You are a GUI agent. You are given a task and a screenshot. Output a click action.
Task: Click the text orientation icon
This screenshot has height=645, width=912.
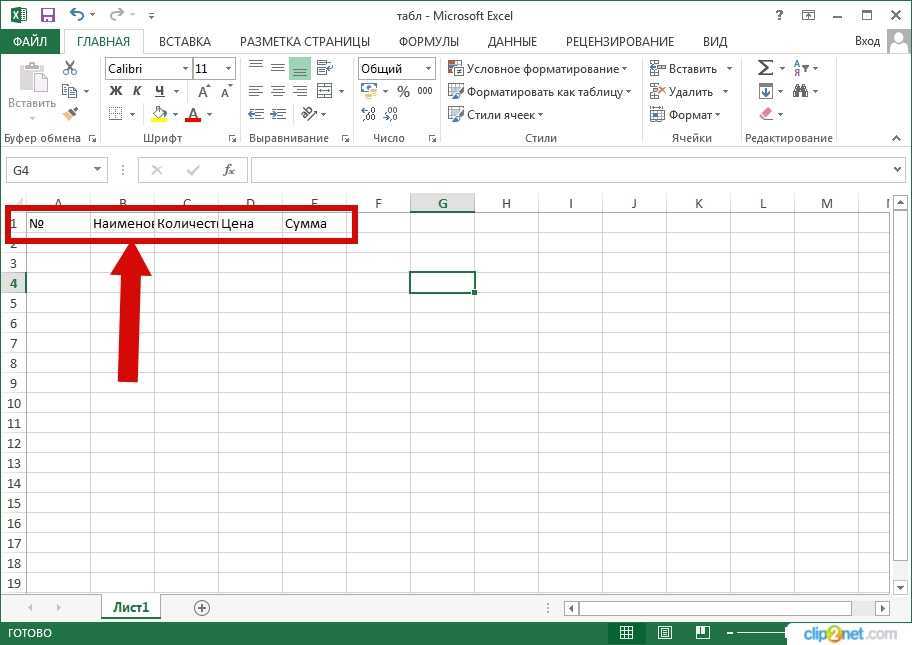click(309, 113)
